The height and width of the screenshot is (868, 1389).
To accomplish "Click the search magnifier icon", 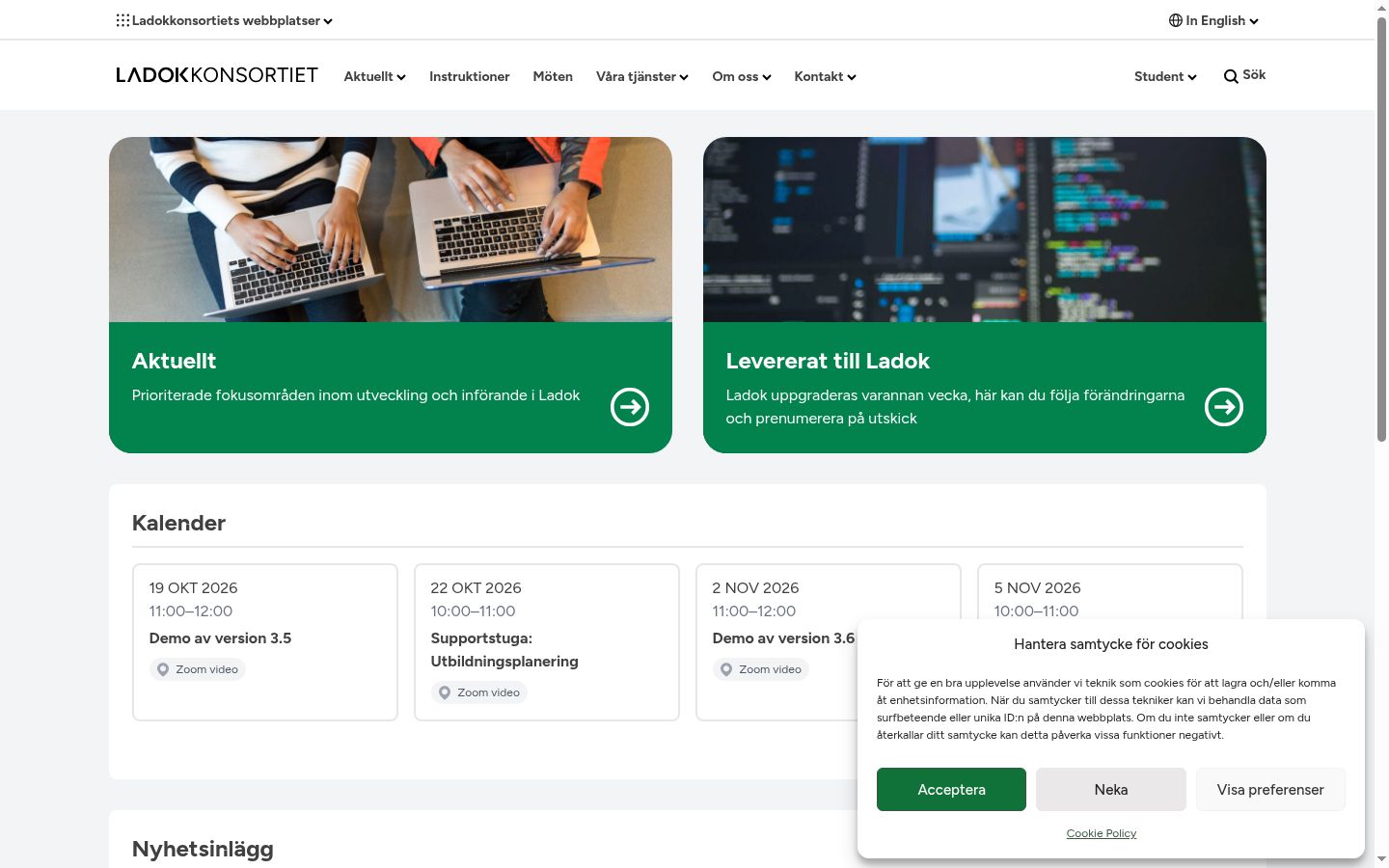I will click(1231, 76).
